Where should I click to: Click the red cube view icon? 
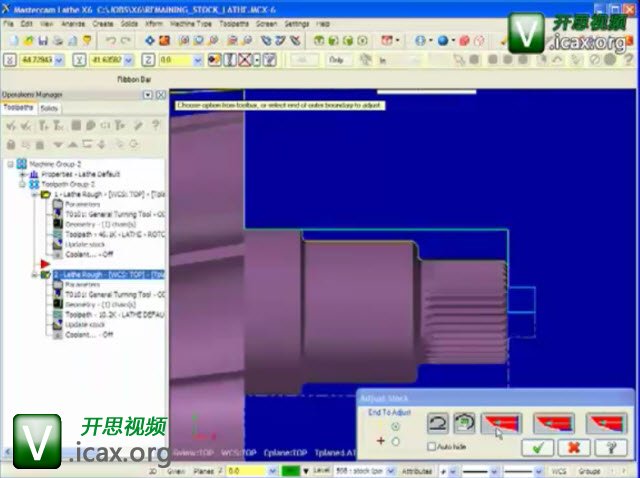pos(464,40)
